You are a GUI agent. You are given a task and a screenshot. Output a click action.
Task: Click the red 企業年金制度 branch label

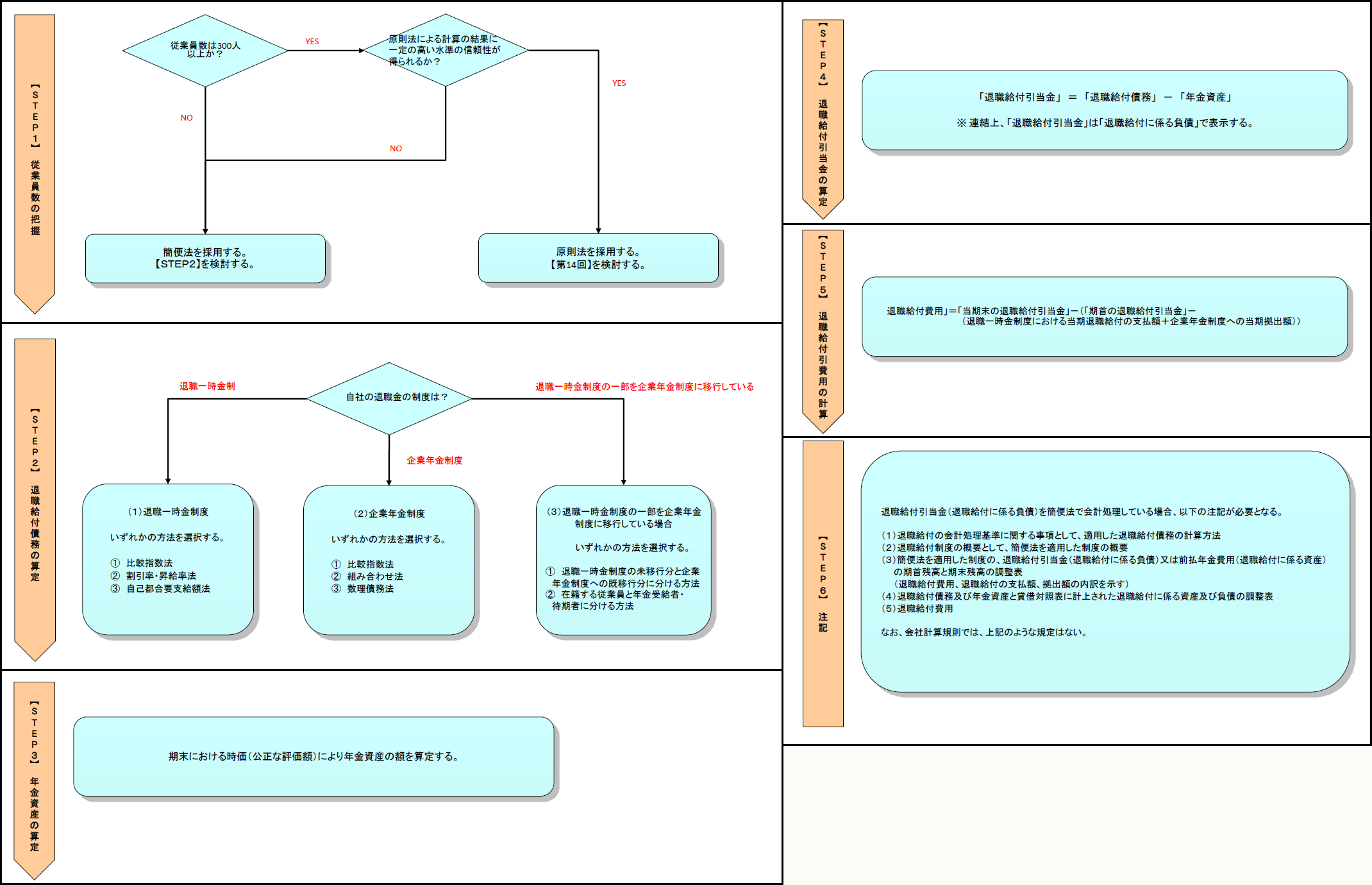pos(434,460)
